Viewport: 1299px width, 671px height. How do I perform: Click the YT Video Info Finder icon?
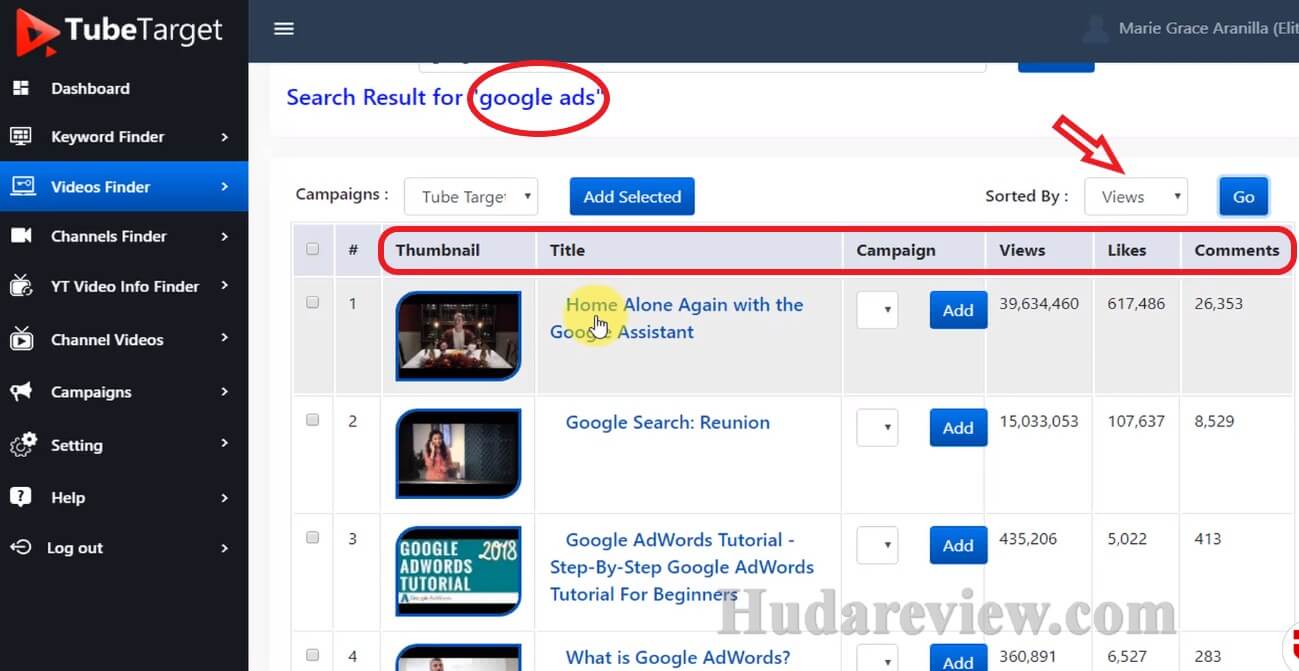[21, 286]
